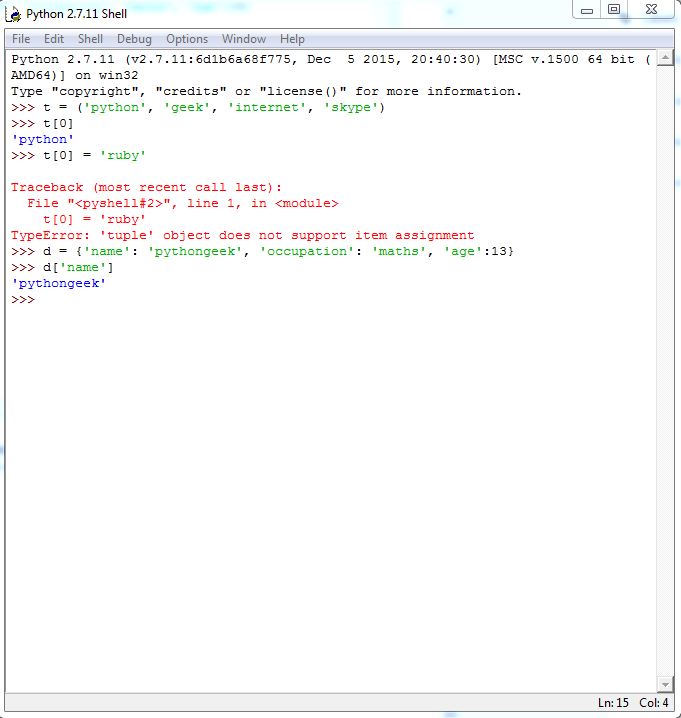The height and width of the screenshot is (718, 681).
Task: Click the TypeError message line
Action: (243, 235)
